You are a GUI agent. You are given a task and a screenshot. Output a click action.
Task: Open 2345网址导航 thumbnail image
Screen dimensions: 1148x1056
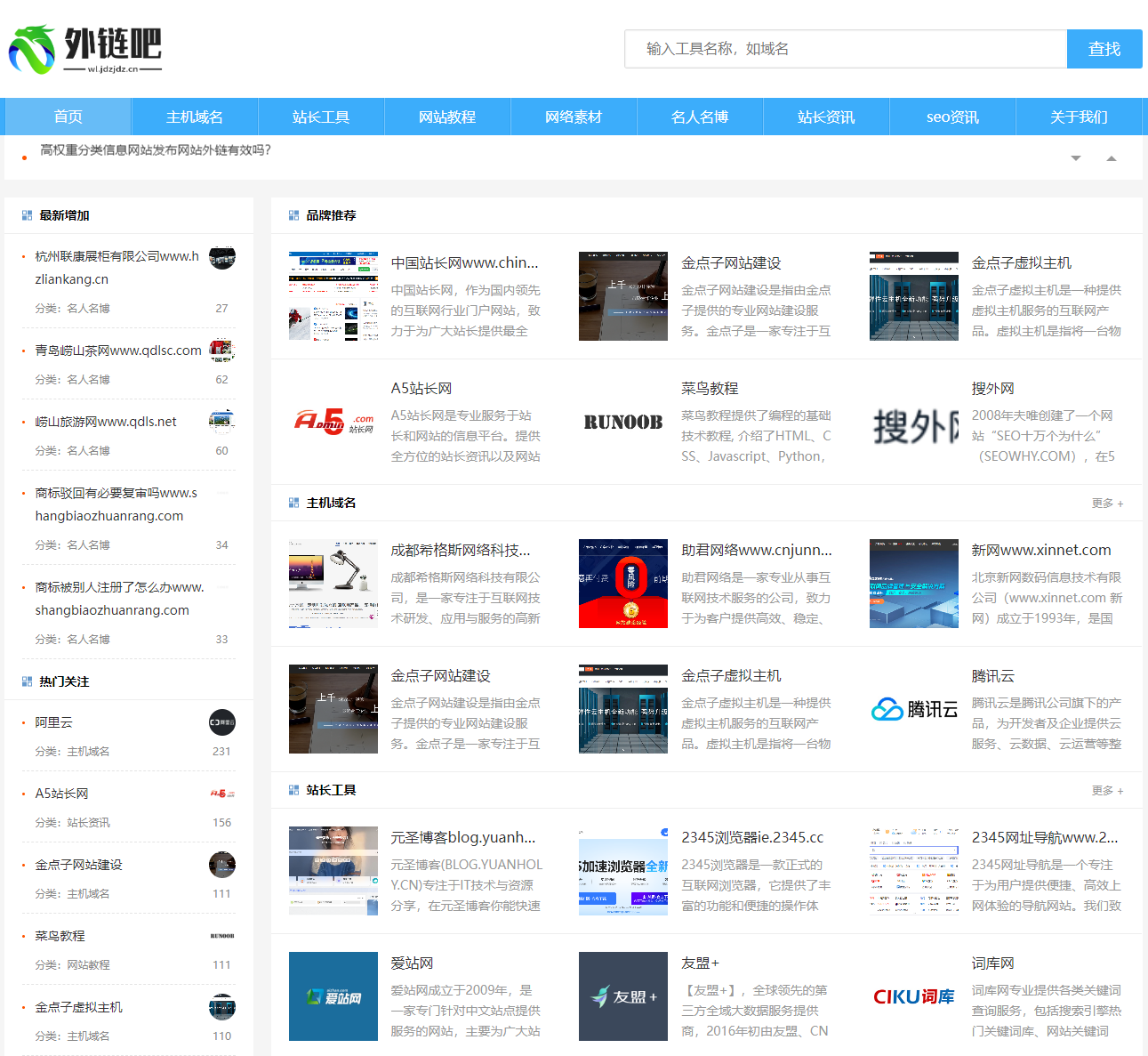pyautogui.click(x=914, y=871)
